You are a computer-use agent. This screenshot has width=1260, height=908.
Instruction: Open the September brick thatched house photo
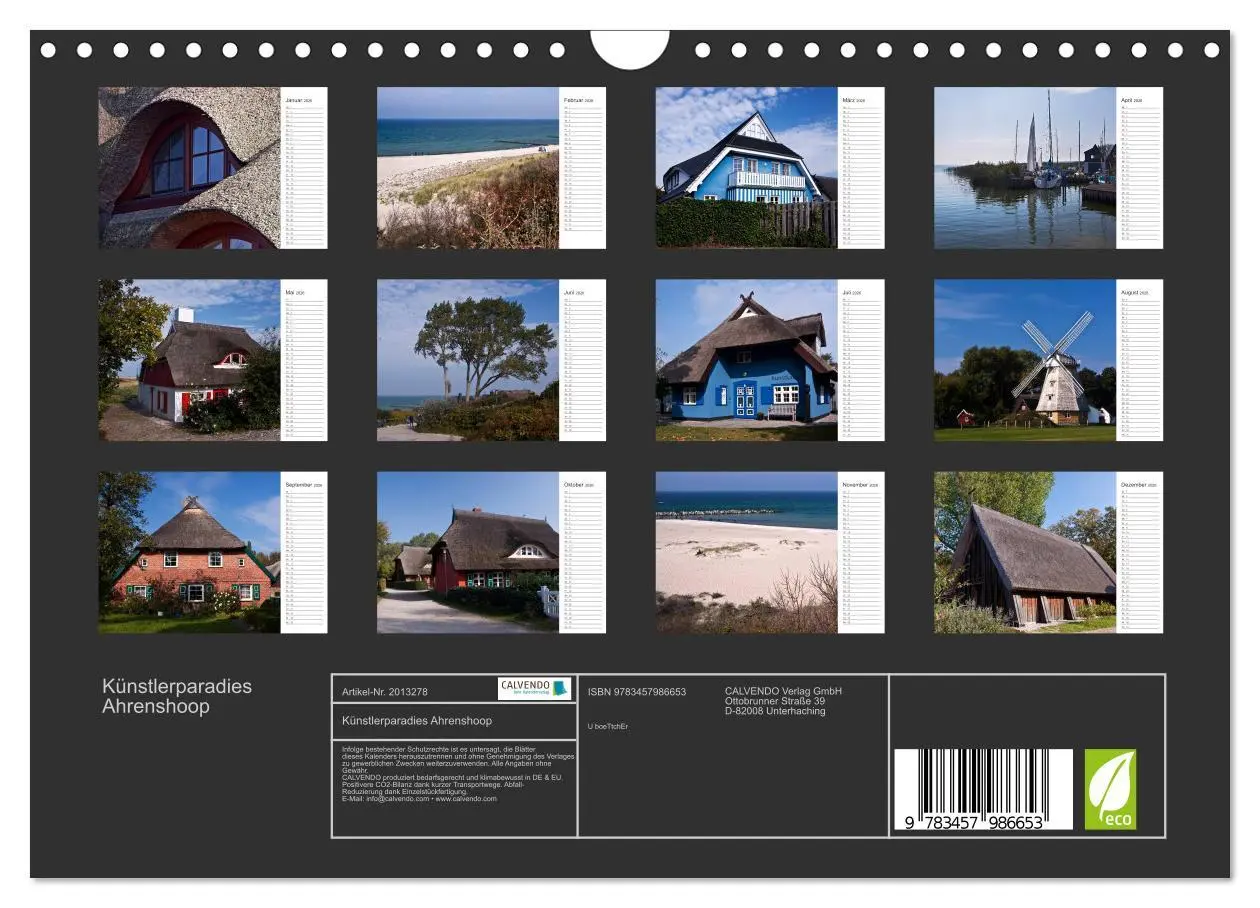tap(189, 553)
